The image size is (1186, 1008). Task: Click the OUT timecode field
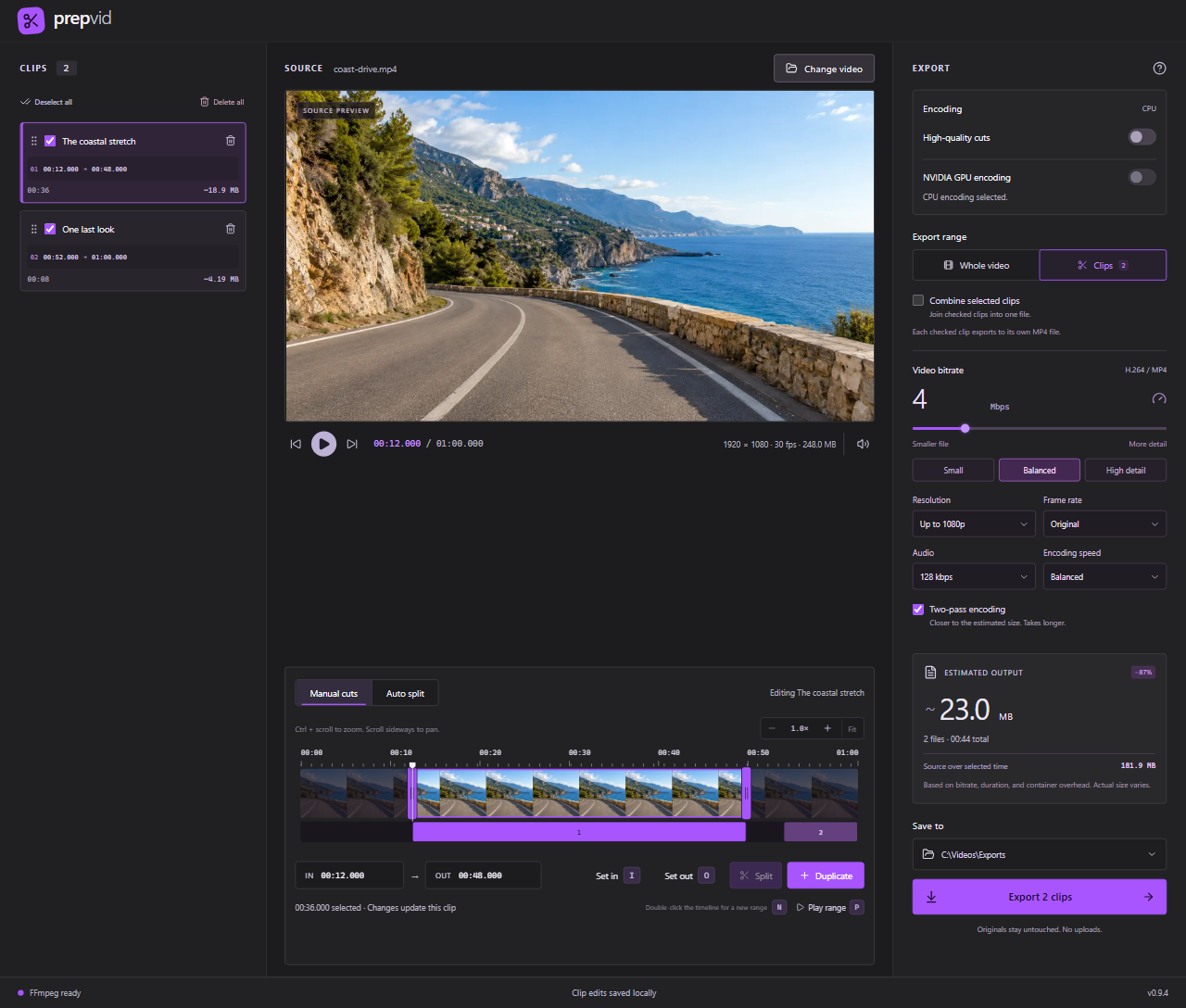click(x=483, y=876)
